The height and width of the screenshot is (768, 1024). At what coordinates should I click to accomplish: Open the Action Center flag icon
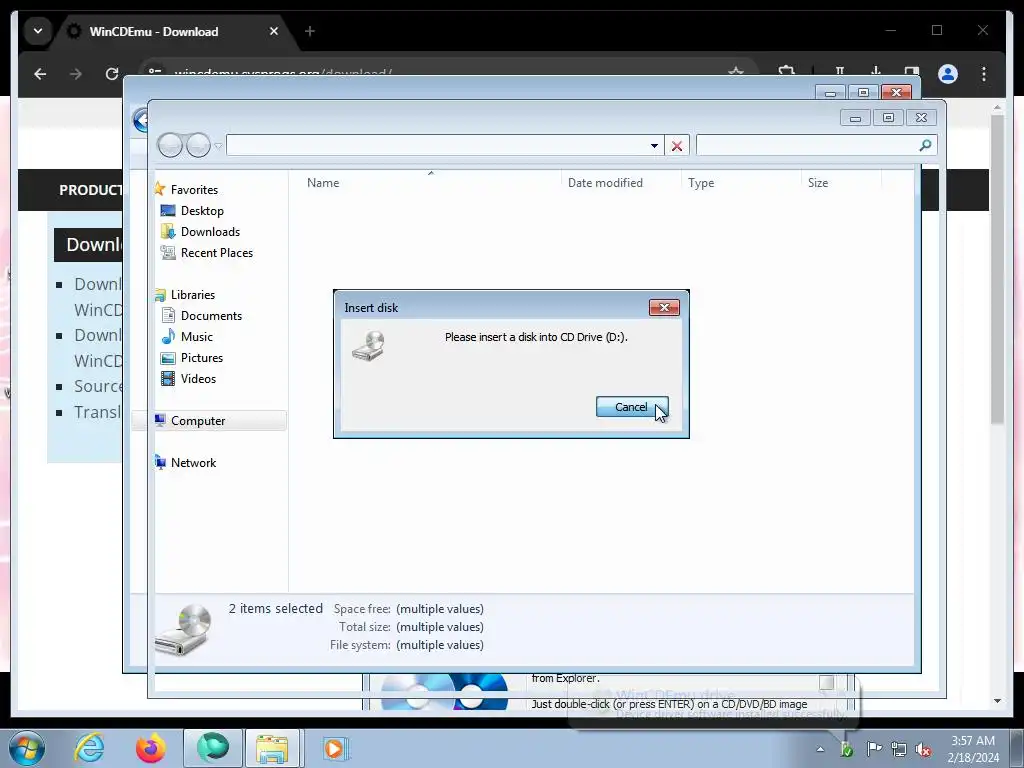click(x=873, y=749)
